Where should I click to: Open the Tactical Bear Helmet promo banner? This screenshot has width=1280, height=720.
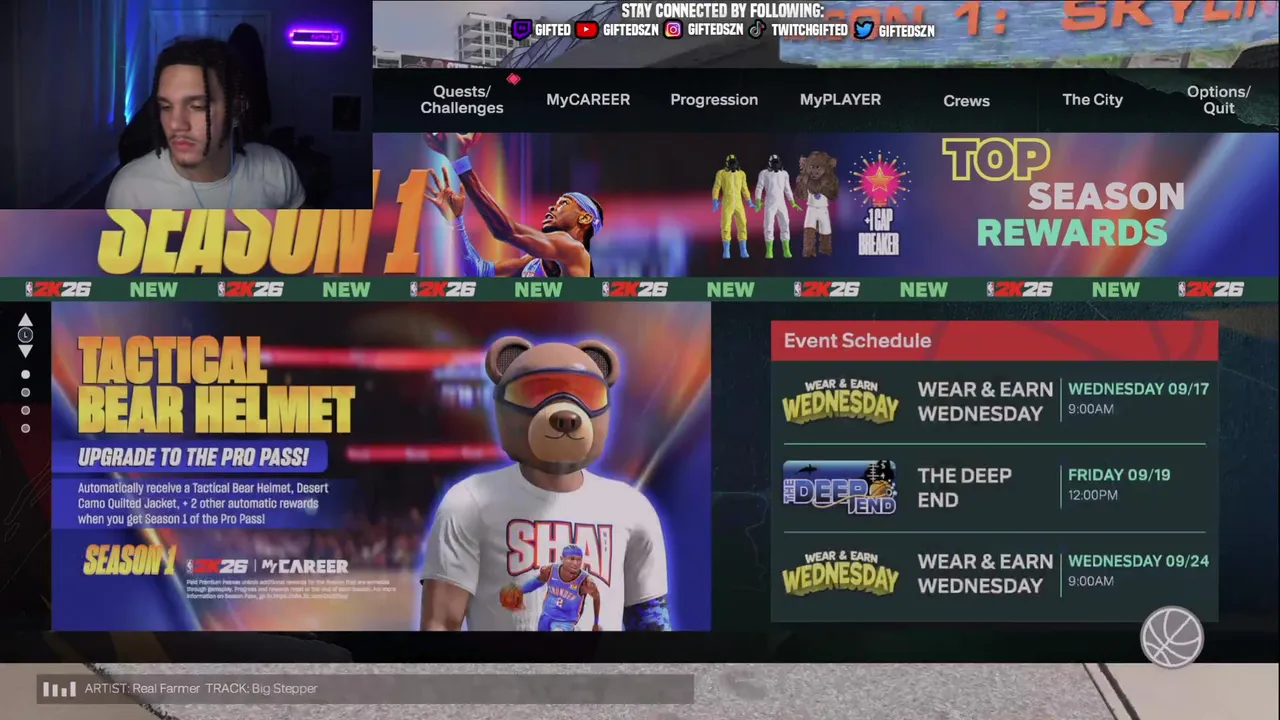pos(381,467)
